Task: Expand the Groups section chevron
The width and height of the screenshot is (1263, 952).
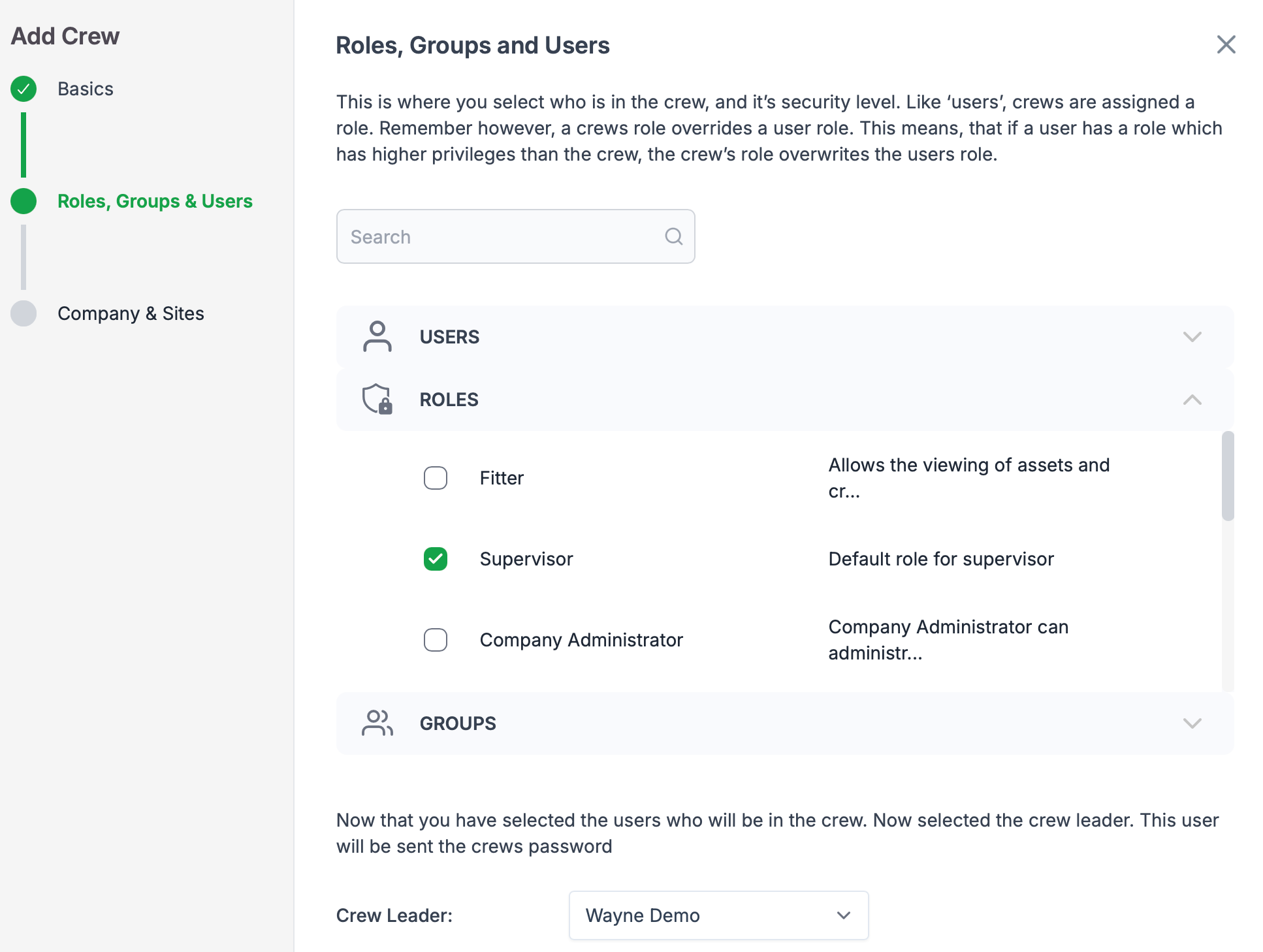Action: click(1192, 723)
